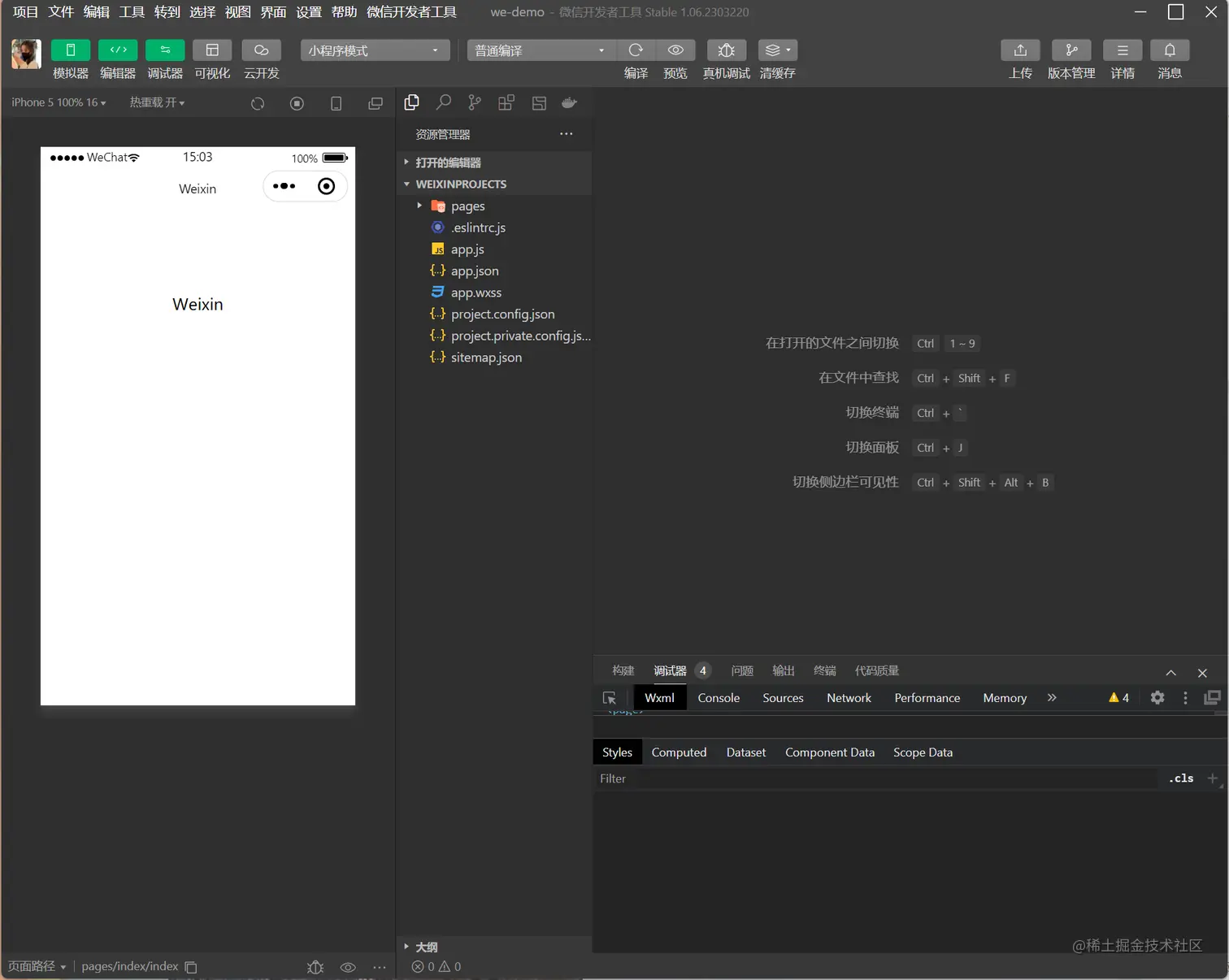Open the app.js file
This screenshot has height=980, width=1229.
[494, 249]
